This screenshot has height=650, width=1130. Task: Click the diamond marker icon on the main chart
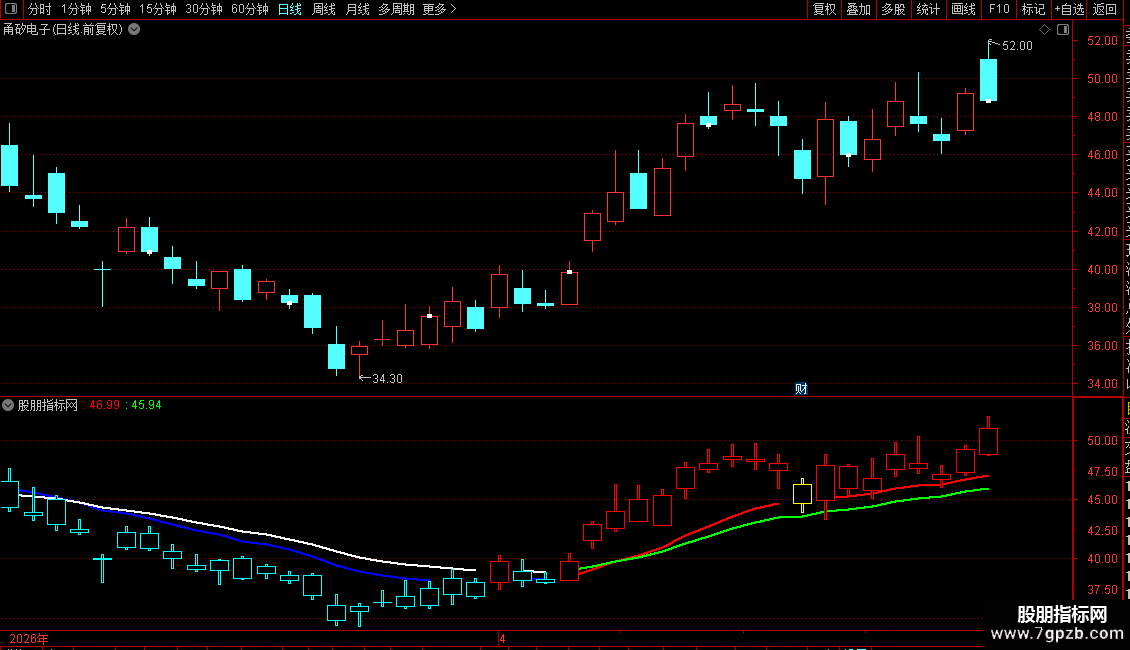click(1044, 30)
